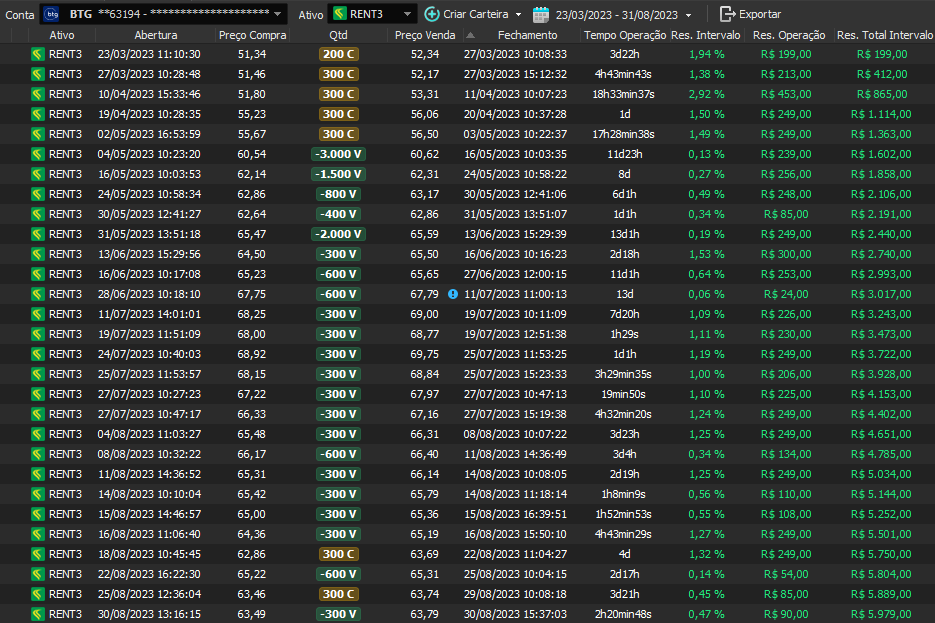This screenshot has height=623, width=935.
Task: Click the Criar Carteira plus icon
Action: coord(432,14)
